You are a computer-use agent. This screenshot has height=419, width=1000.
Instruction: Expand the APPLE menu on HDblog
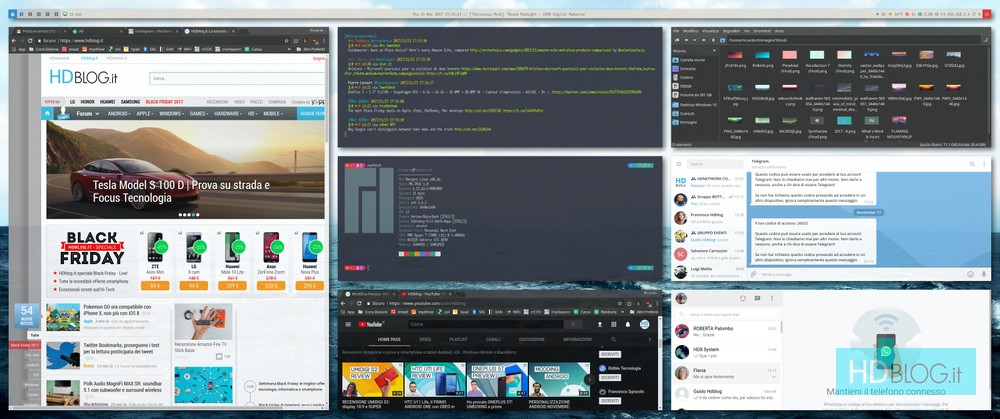(x=145, y=114)
